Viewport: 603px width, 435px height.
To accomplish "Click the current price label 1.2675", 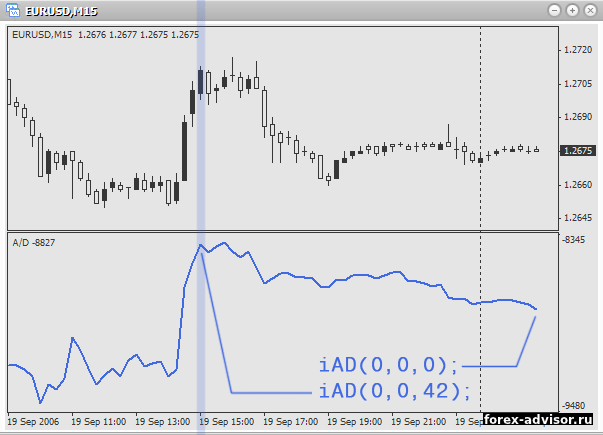I will click(x=578, y=150).
